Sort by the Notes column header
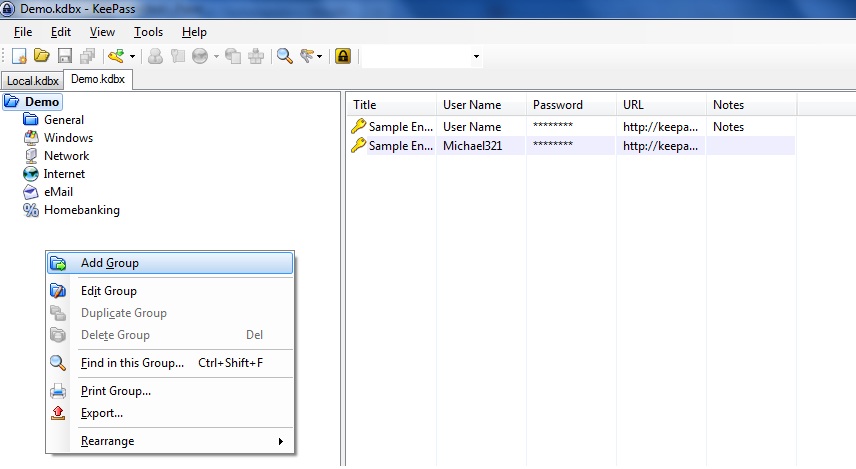 tap(752, 105)
